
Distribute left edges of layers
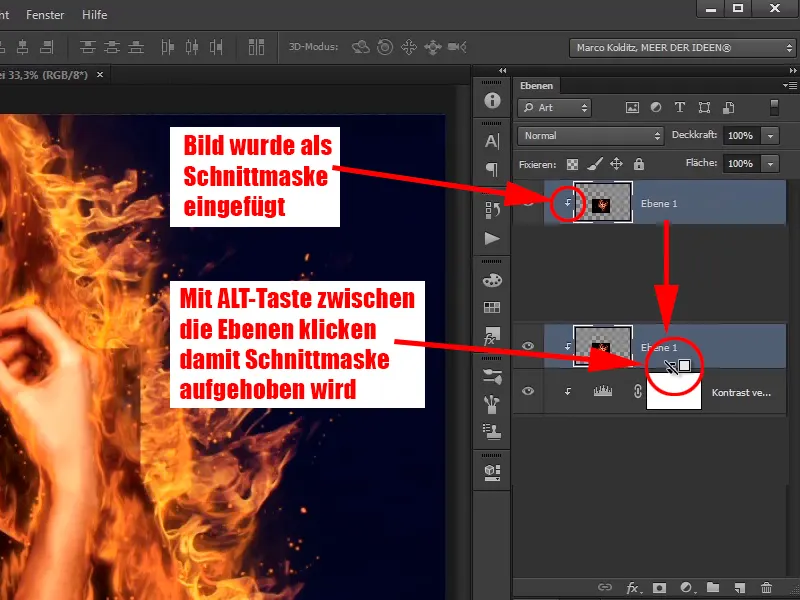[167, 47]
